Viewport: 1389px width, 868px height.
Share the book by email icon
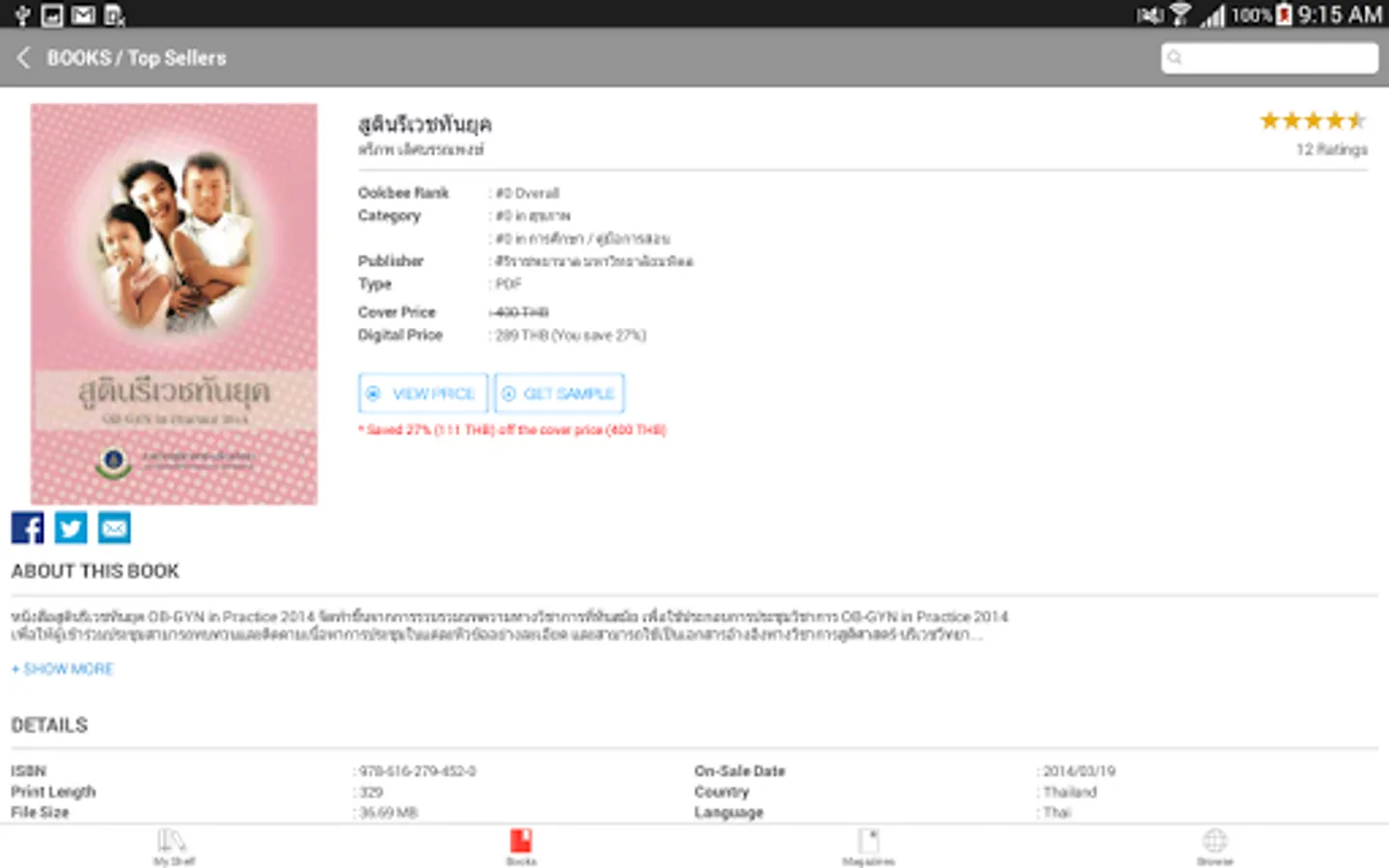(x=114, y=528)
